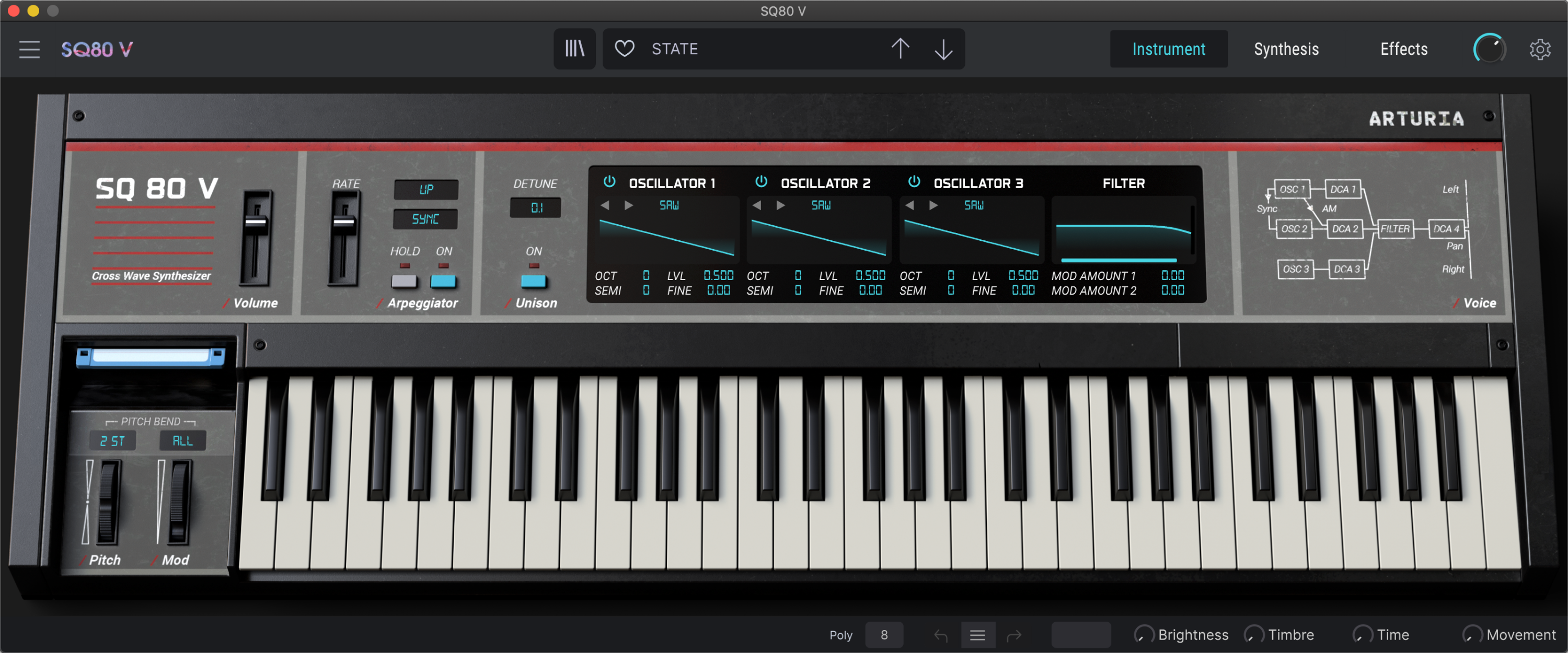Viewport: 1568px width, 653px height.
Task: Select next waveform for Oscillator 1
Action: (629, 205)
